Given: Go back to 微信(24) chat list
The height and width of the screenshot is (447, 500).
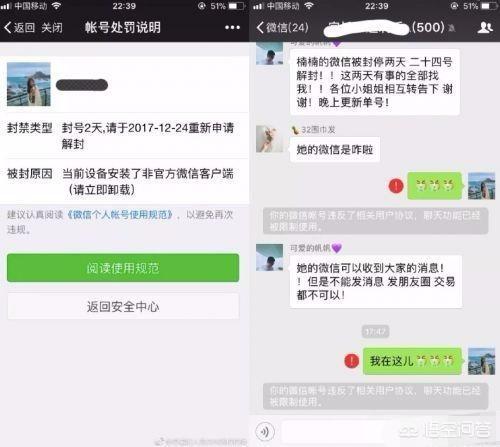Looking at the screenshot, I should point(283,27).
